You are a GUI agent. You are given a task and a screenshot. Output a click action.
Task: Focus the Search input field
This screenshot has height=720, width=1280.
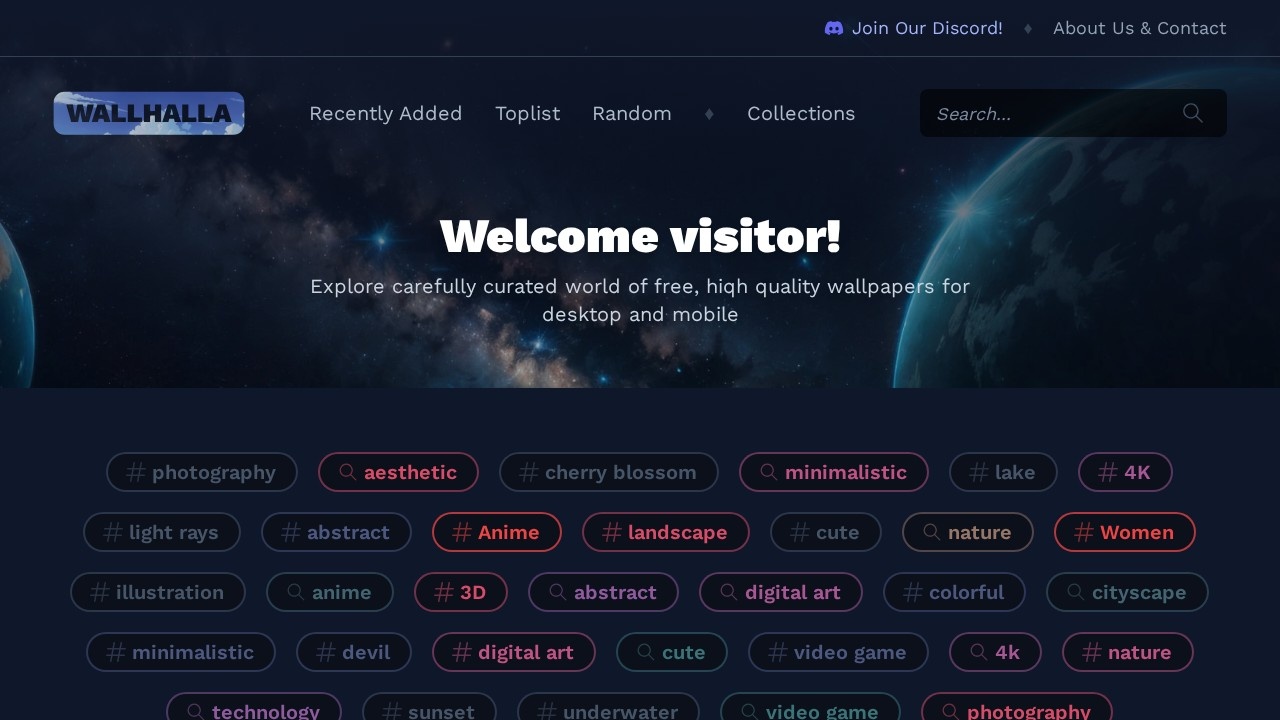(x=1050, y=113)
